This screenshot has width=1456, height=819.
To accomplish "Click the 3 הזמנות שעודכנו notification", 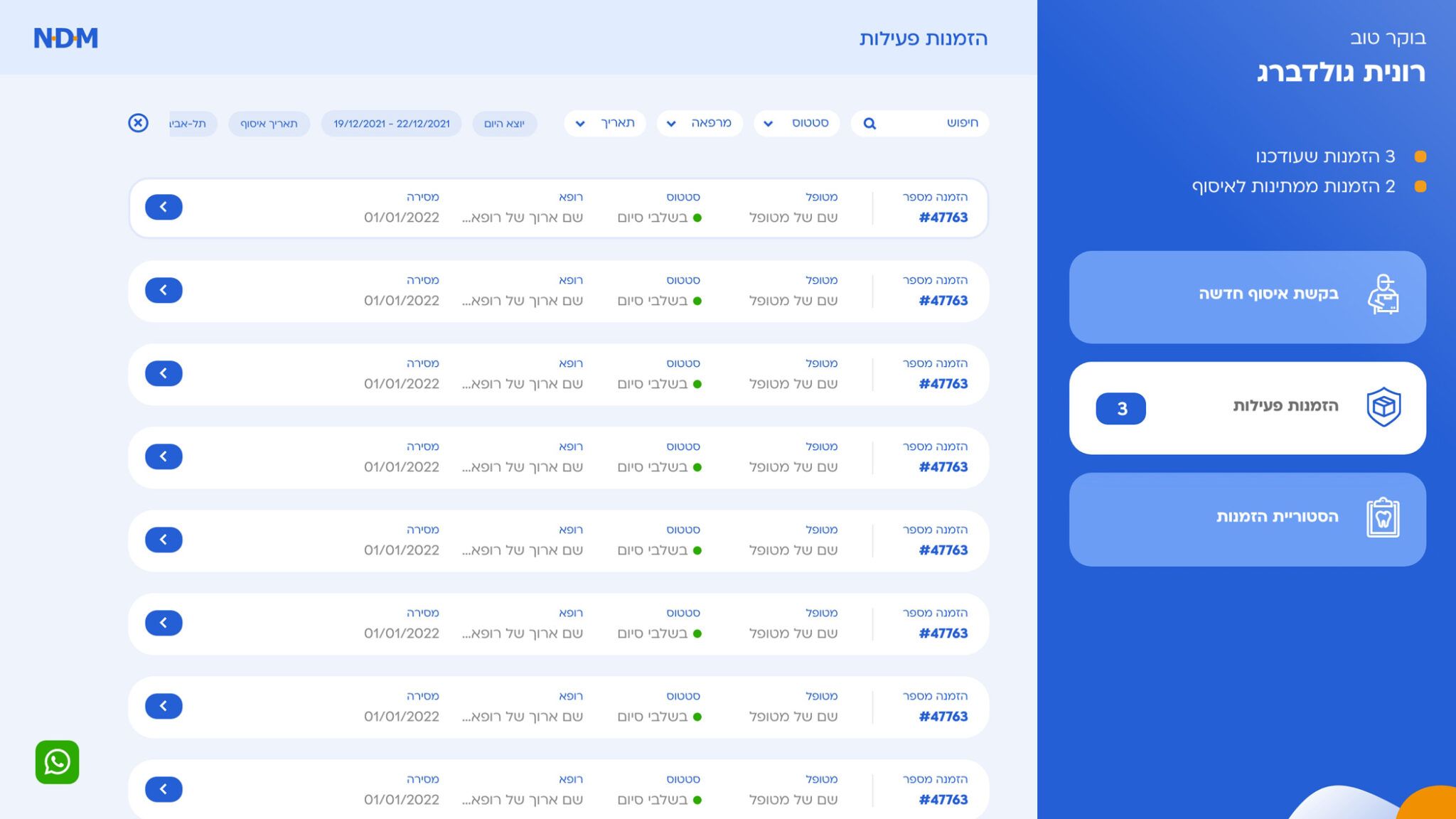I will (x=1340, y=156).
